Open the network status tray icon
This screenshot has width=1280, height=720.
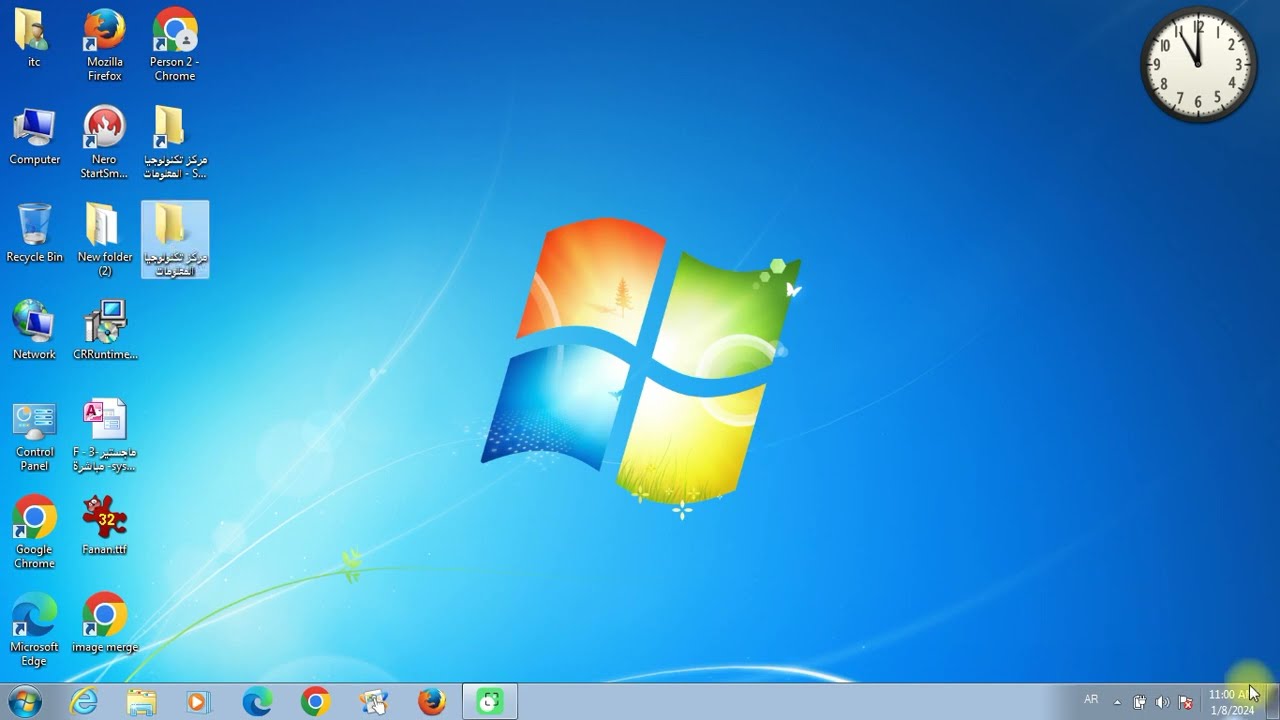1186,702
